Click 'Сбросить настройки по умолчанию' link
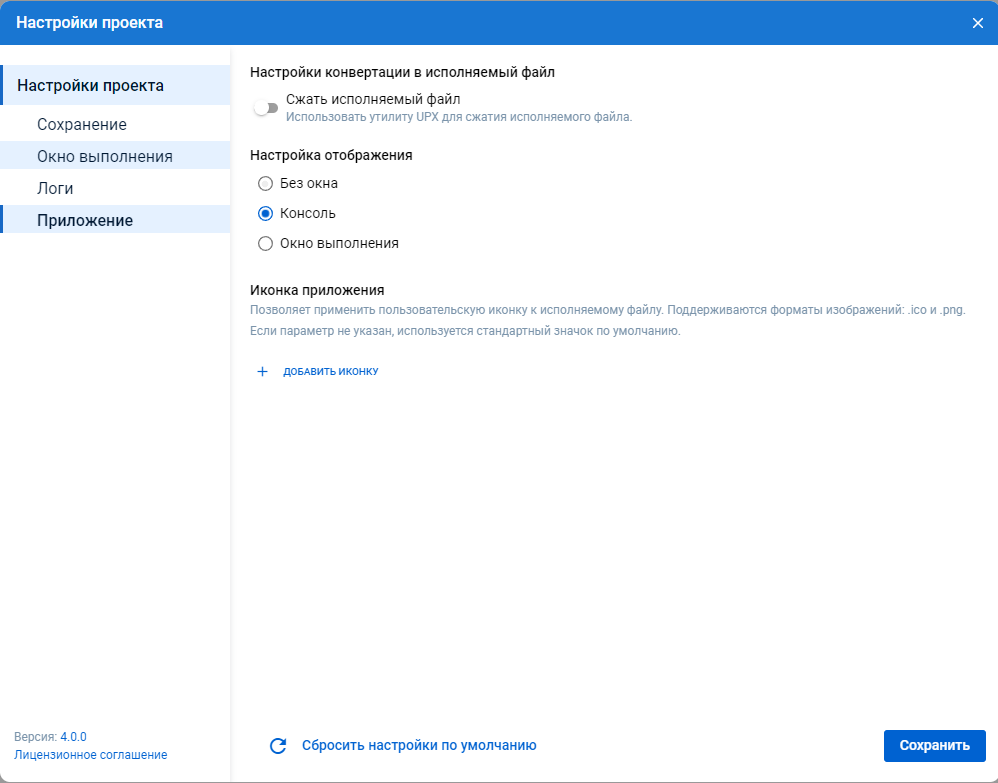 point(419,745)
